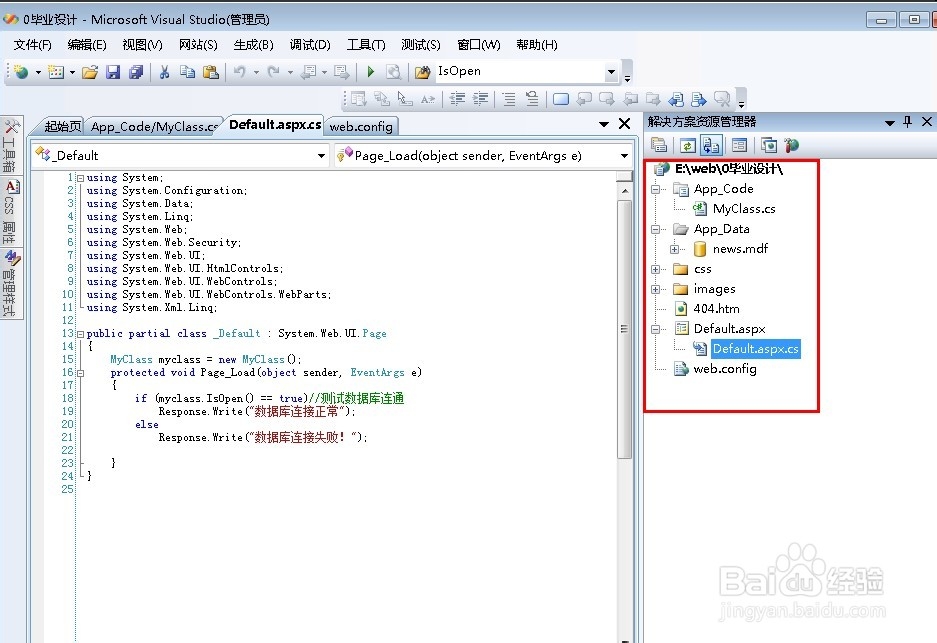Click the New Web Site toolbar icon
Screen dimensions: 937x643
pos(21,72)
